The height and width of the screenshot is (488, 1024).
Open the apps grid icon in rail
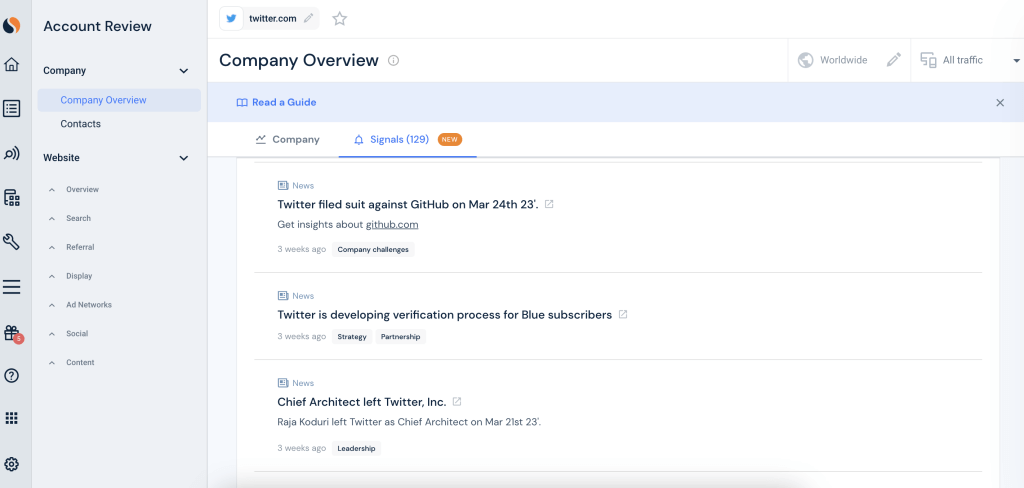[11, 419]
